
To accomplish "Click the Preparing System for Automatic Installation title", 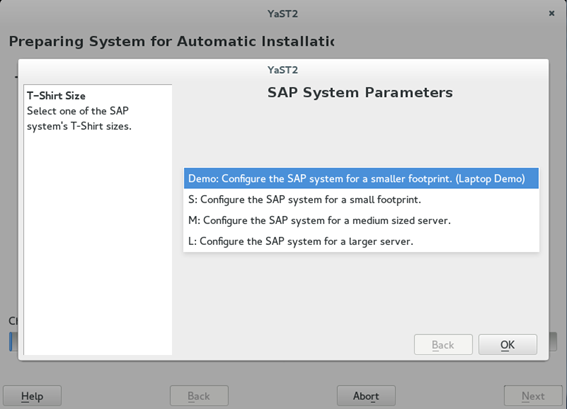I will click(x=171, y=41).
